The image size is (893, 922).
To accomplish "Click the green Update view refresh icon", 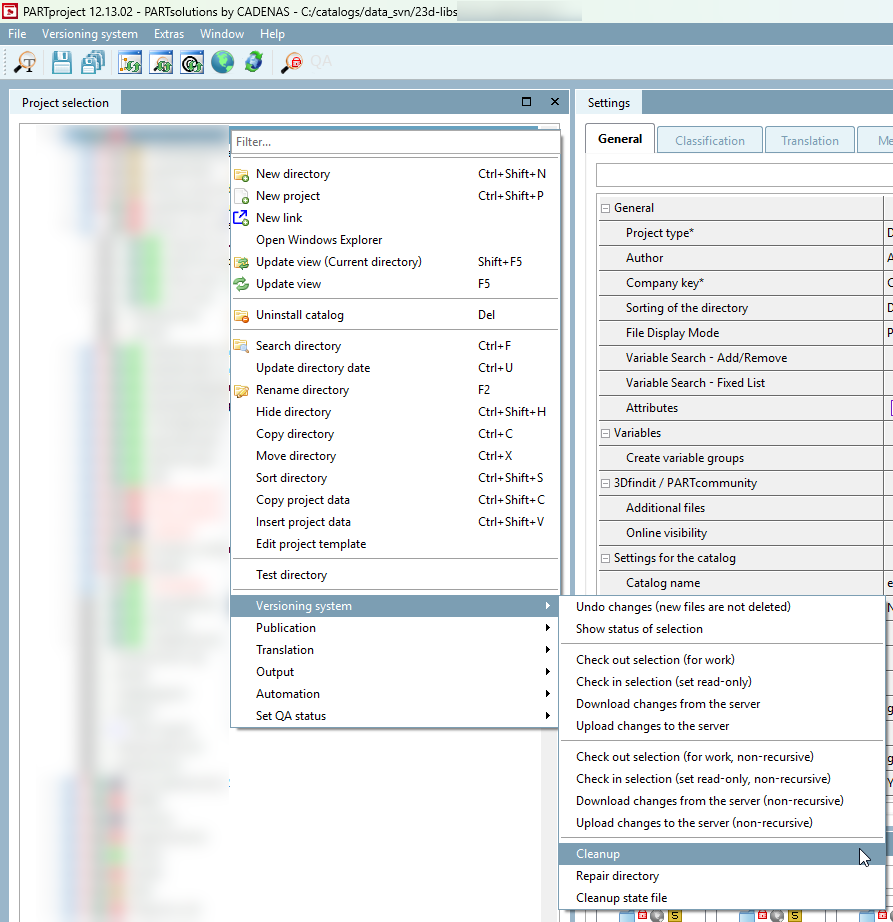I will (242, 284).
